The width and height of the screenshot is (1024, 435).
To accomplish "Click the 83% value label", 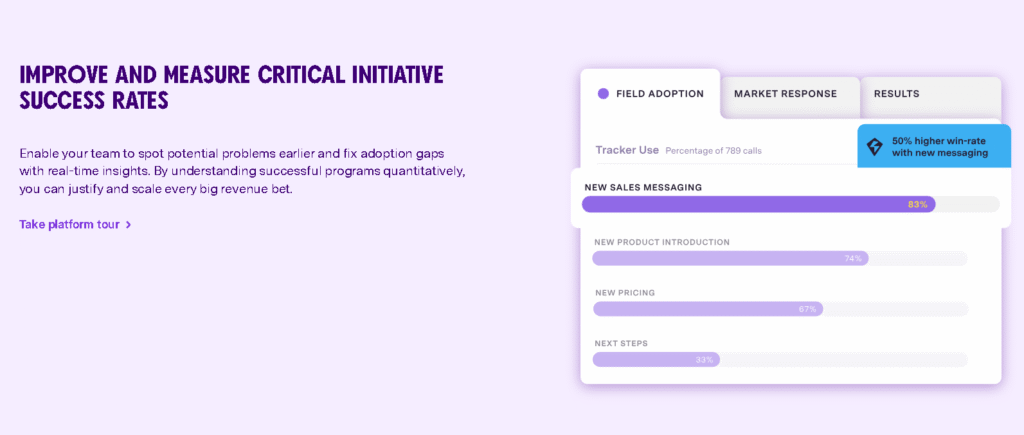I will (918, 204).
